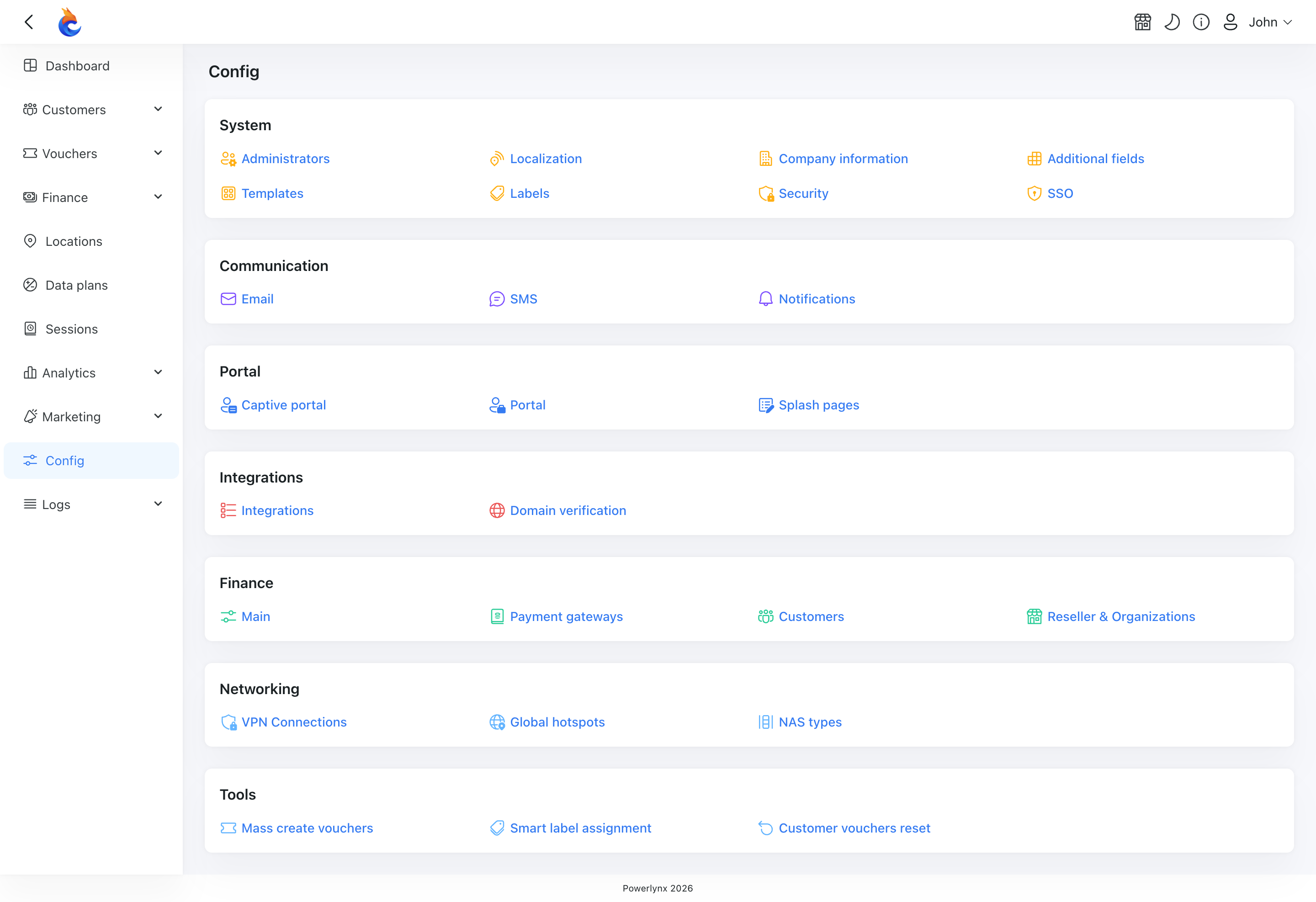Screen dimensions: 1316x902
Task: Click the Powerlynx 2026 footer text
Action: click(x=658, y=888)
